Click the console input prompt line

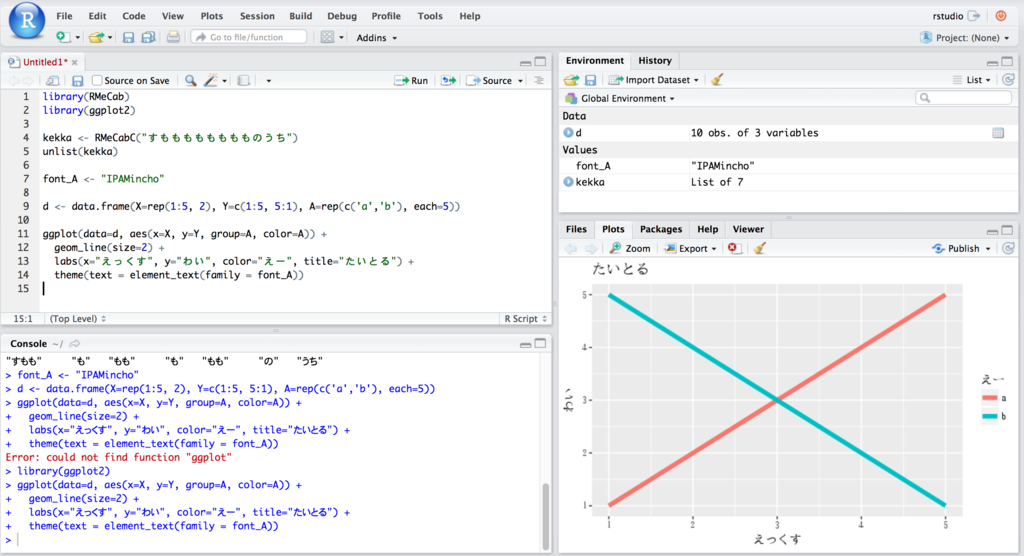273,540
